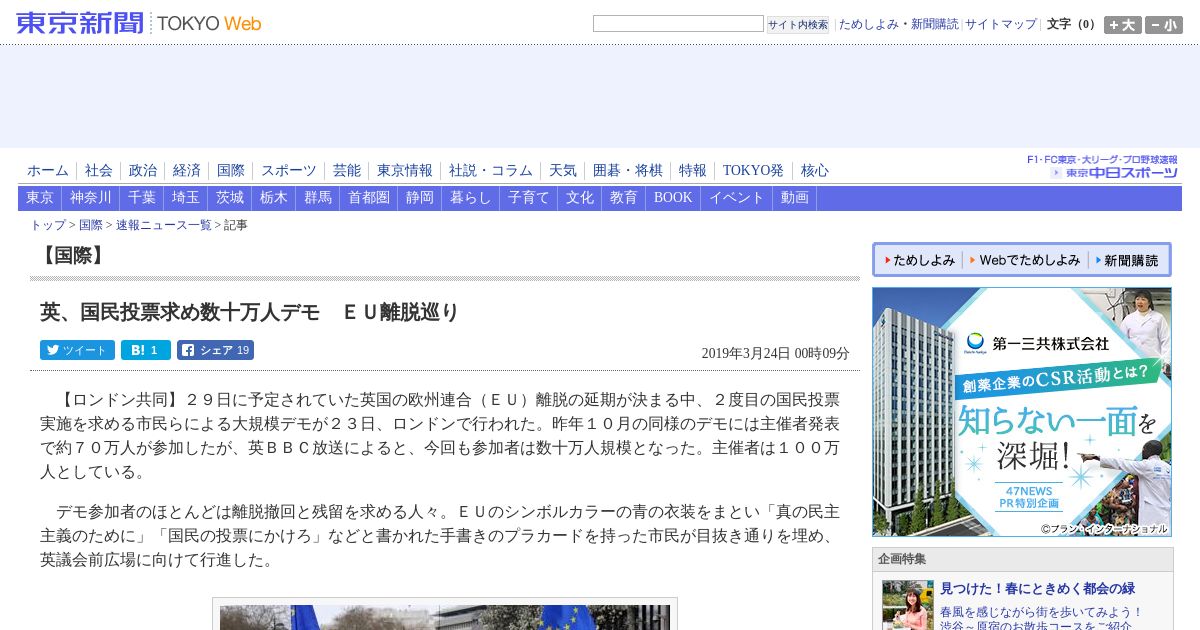Click the site search text field

(x=678, y=24)
